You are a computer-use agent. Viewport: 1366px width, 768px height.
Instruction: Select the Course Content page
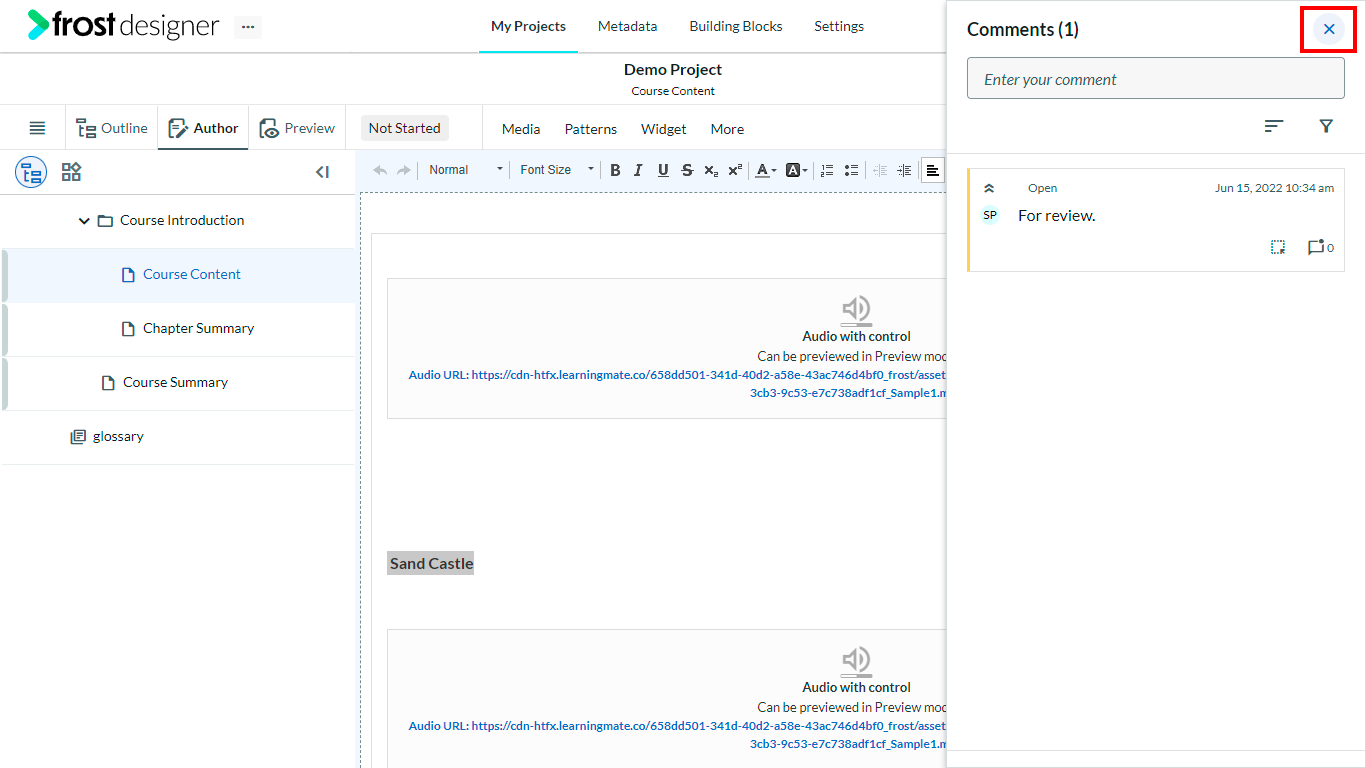(191, 274)
